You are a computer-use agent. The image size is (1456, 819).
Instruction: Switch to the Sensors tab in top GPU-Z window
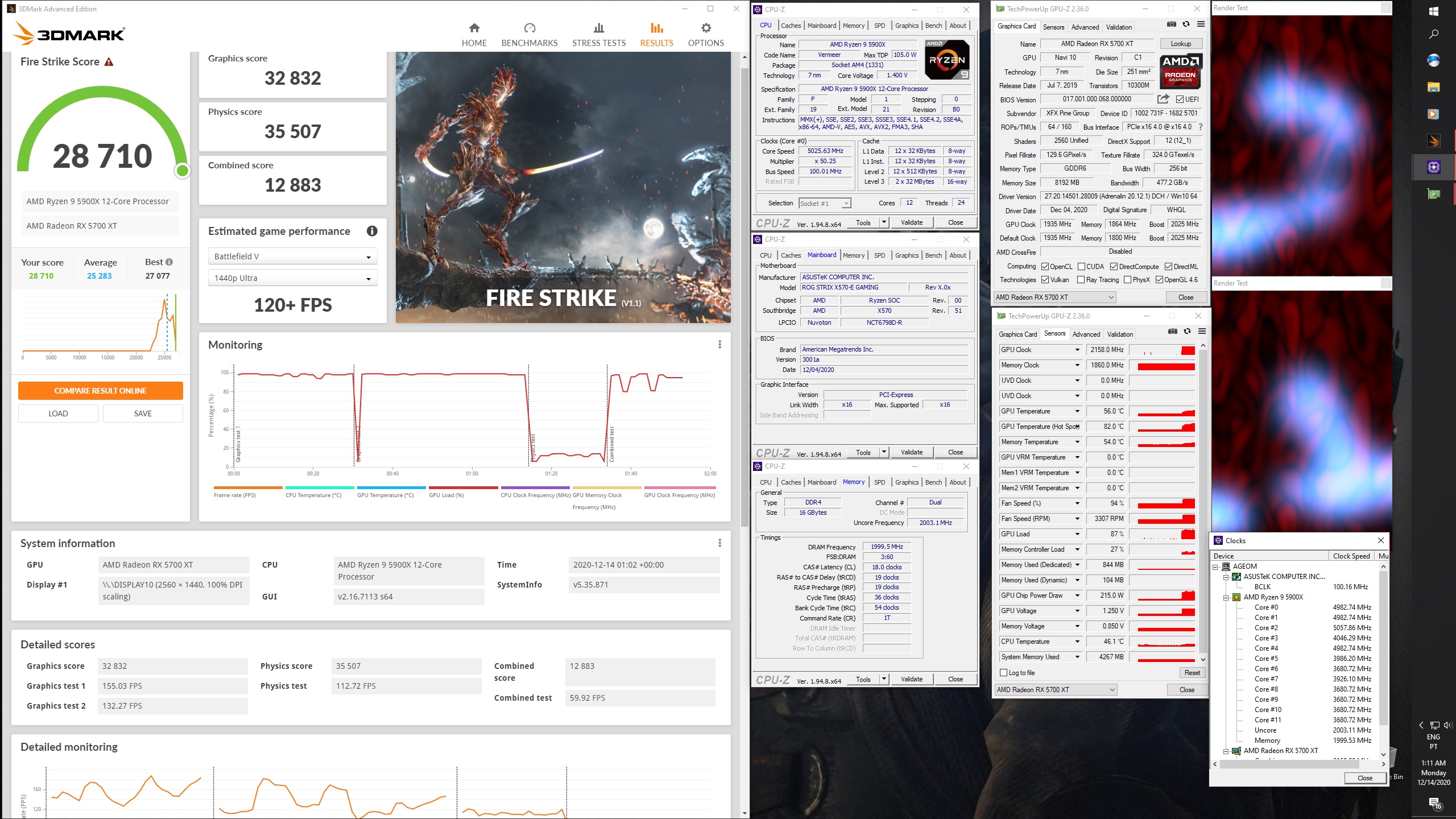pos(1053,27)
